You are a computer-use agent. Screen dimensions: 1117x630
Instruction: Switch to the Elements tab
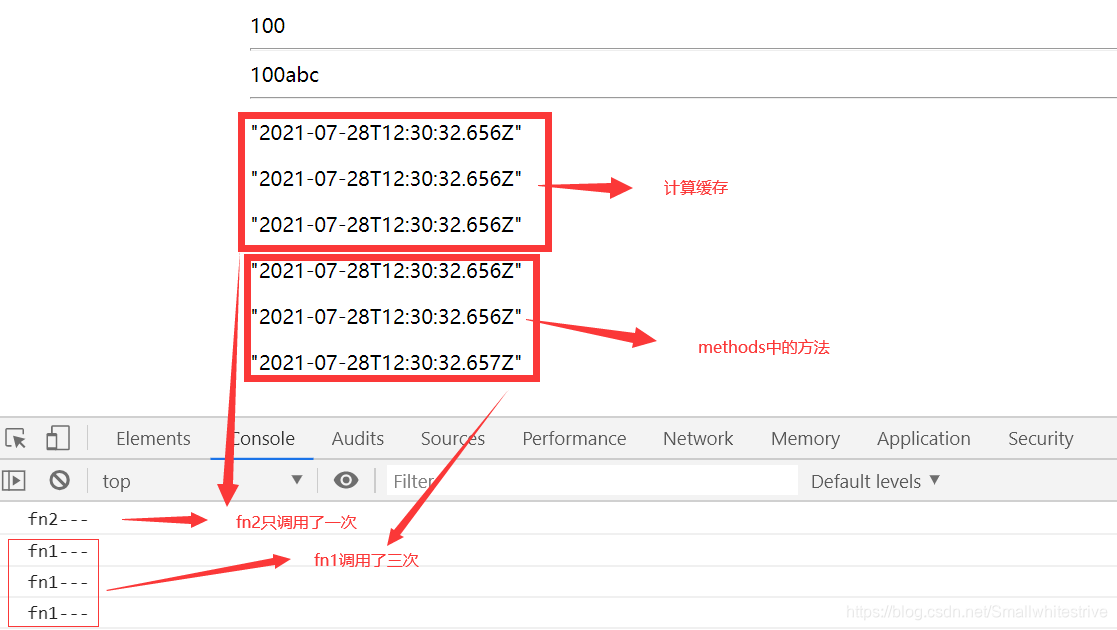pos(153,439)
